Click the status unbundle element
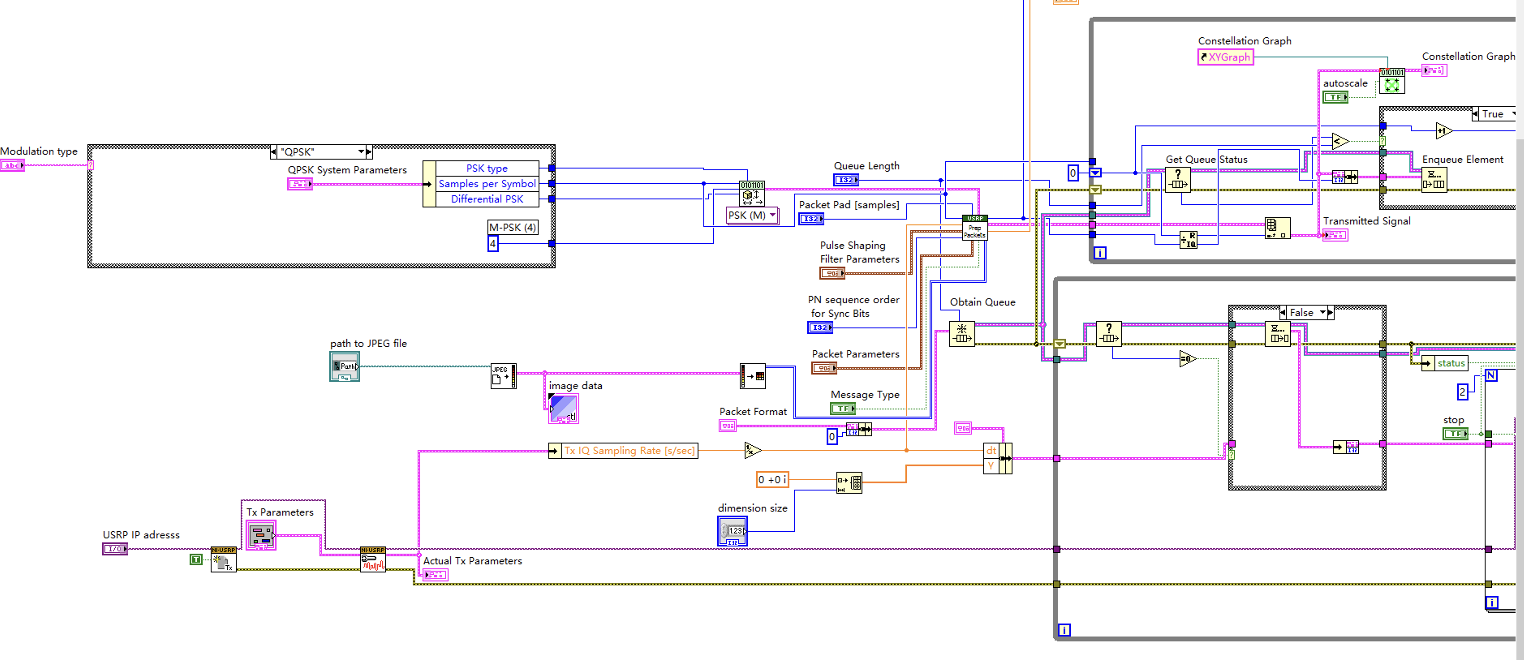 coord(1444,363)
